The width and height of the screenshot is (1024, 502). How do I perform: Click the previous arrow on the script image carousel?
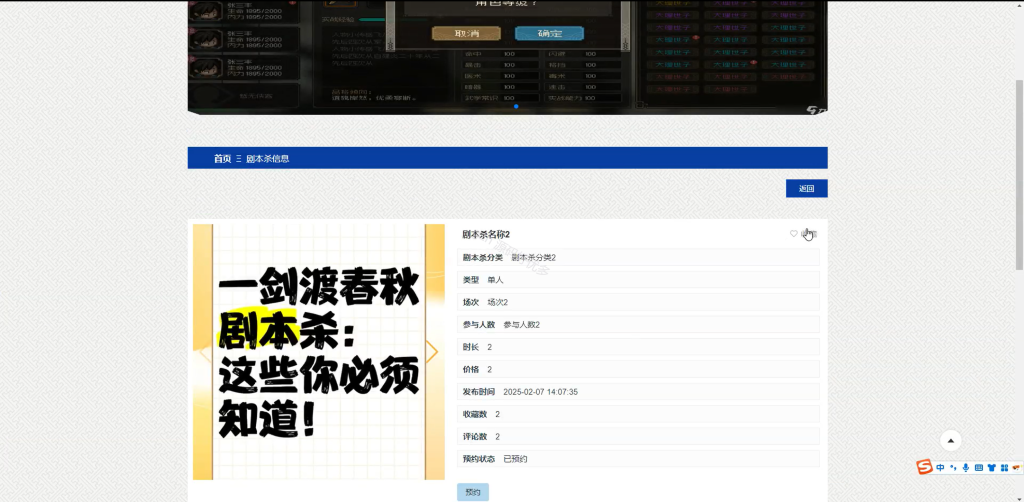[x=205, y=352]
